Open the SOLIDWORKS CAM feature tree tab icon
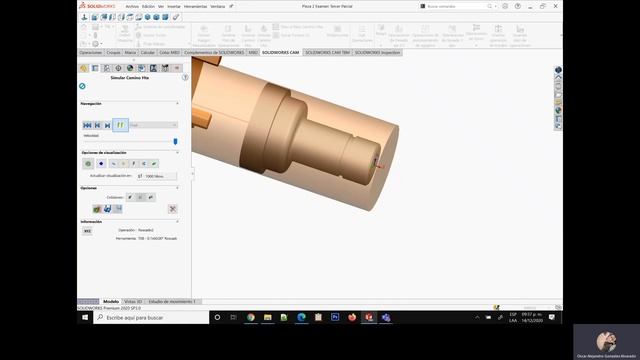 (142, 68)
